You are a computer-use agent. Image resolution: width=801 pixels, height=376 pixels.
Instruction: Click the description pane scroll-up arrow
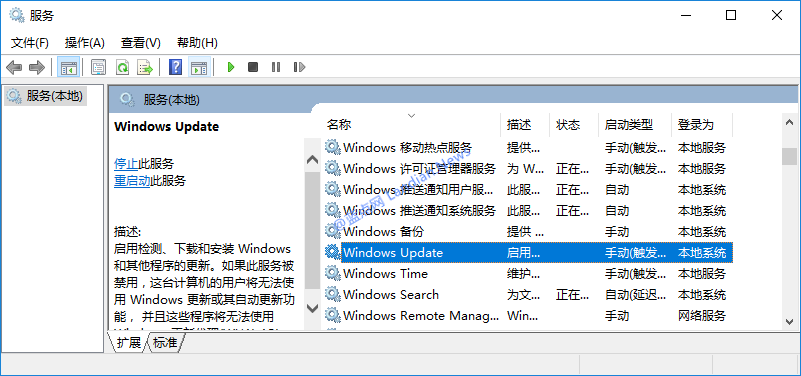click(312, 159)
